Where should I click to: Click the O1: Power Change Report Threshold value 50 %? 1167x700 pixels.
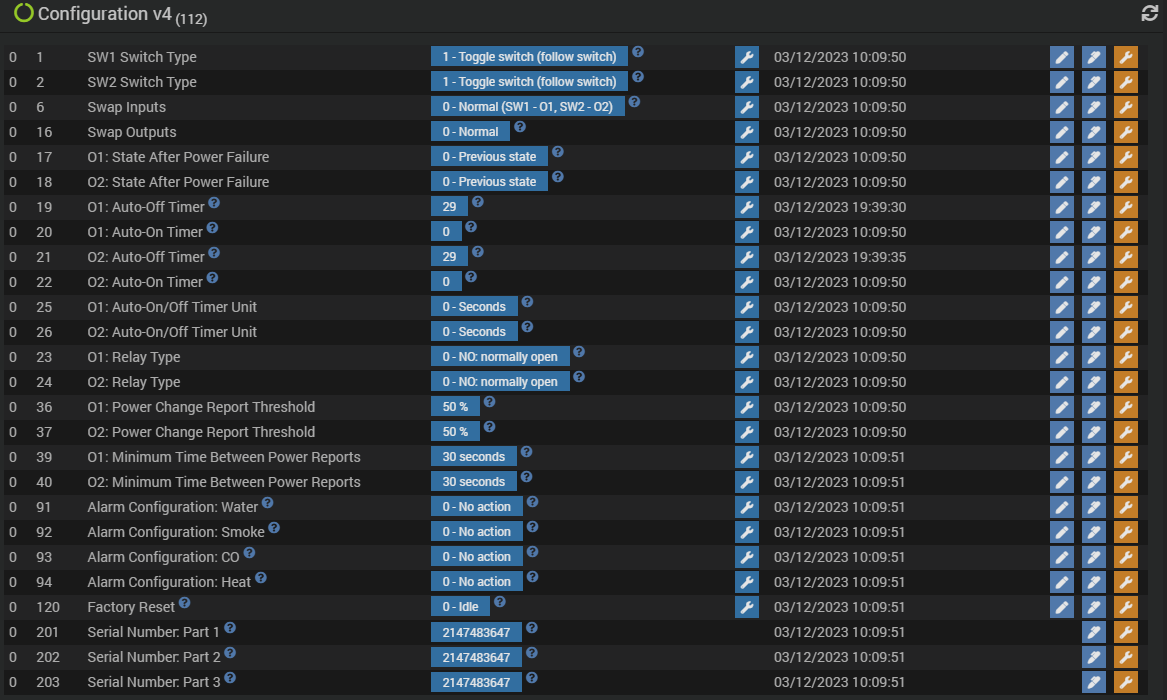tap(455, 407)
